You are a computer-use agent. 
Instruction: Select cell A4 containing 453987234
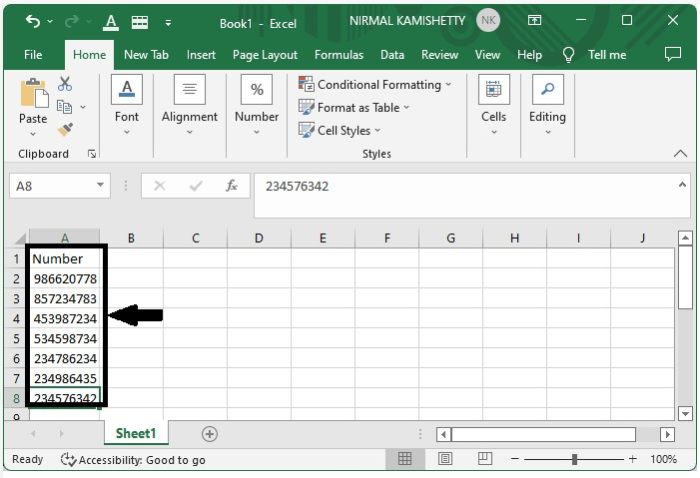coord(64,319)
